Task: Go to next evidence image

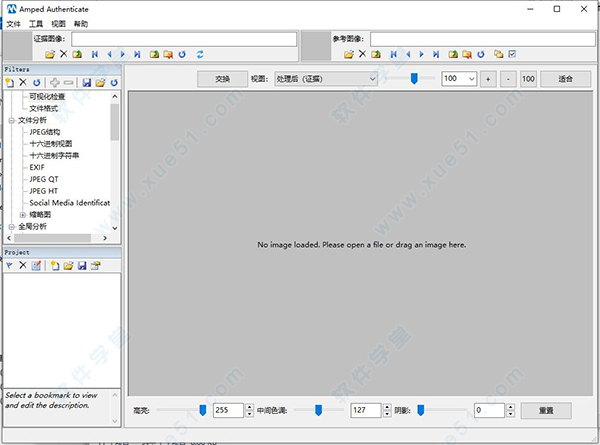Action: click(122, 54)
